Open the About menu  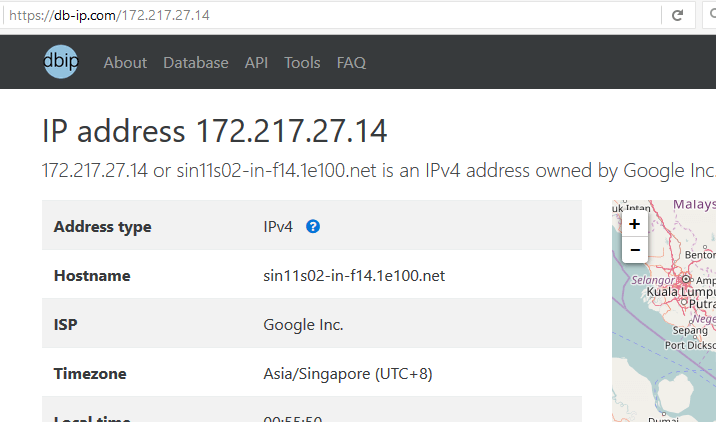point(125,63)
